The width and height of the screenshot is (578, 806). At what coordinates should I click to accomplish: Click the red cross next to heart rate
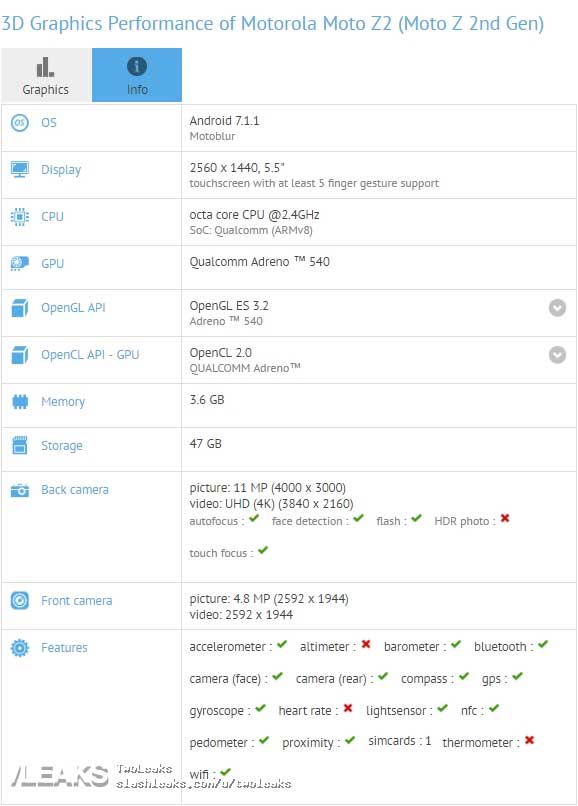point(348,708)
